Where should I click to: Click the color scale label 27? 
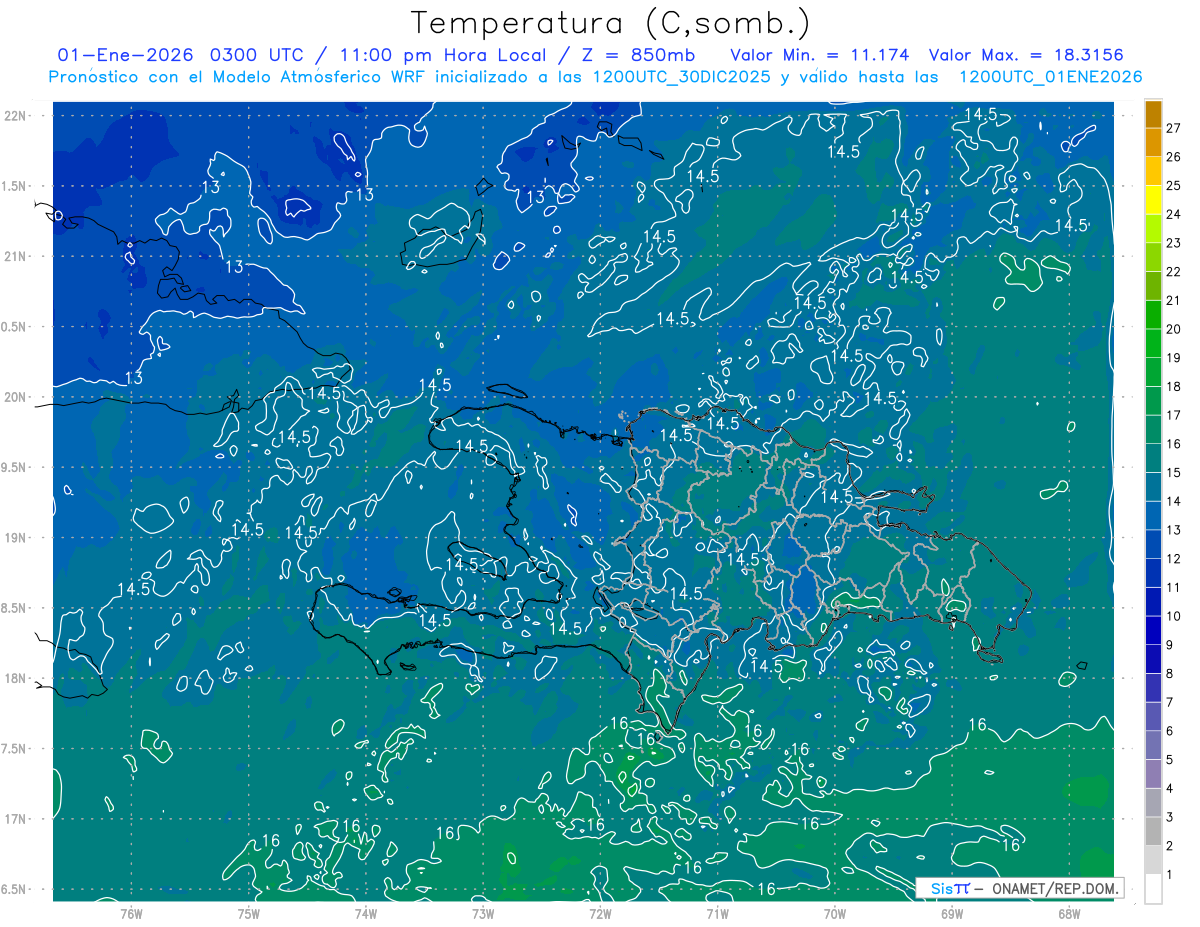click(x=1175, y=128)
